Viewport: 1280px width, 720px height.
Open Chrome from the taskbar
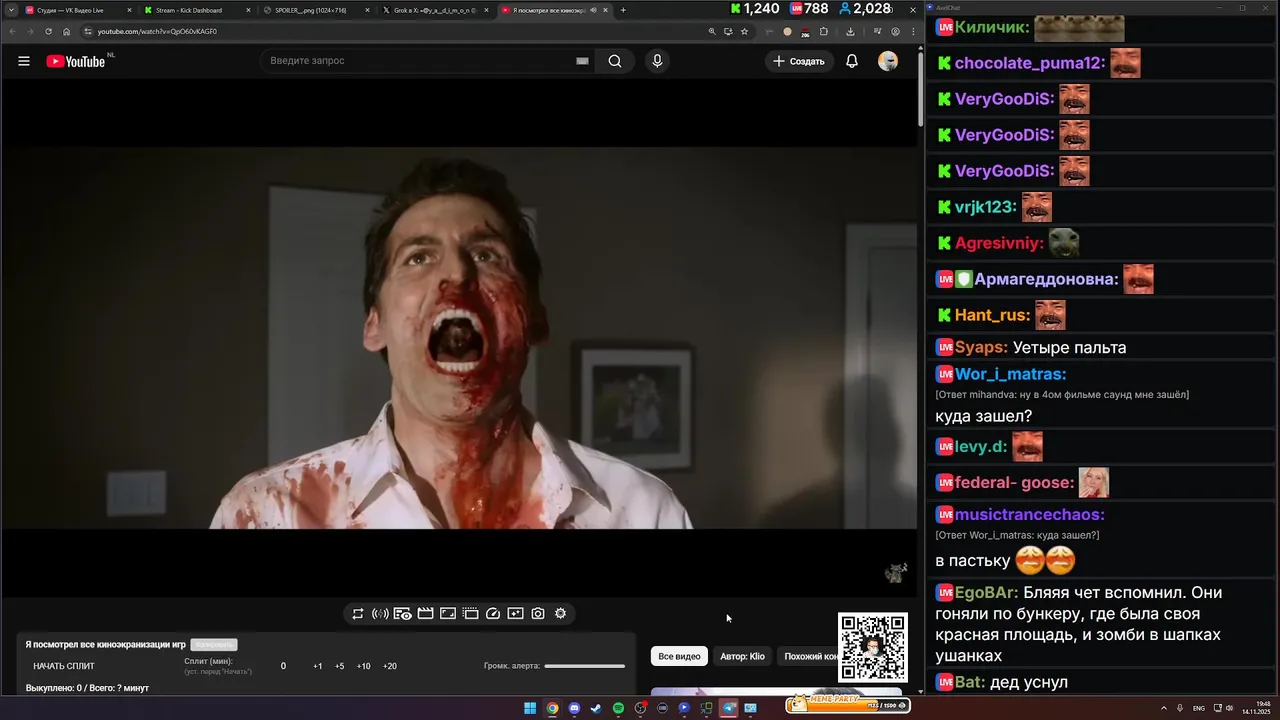pyautogui.click(x=552, y=708)
